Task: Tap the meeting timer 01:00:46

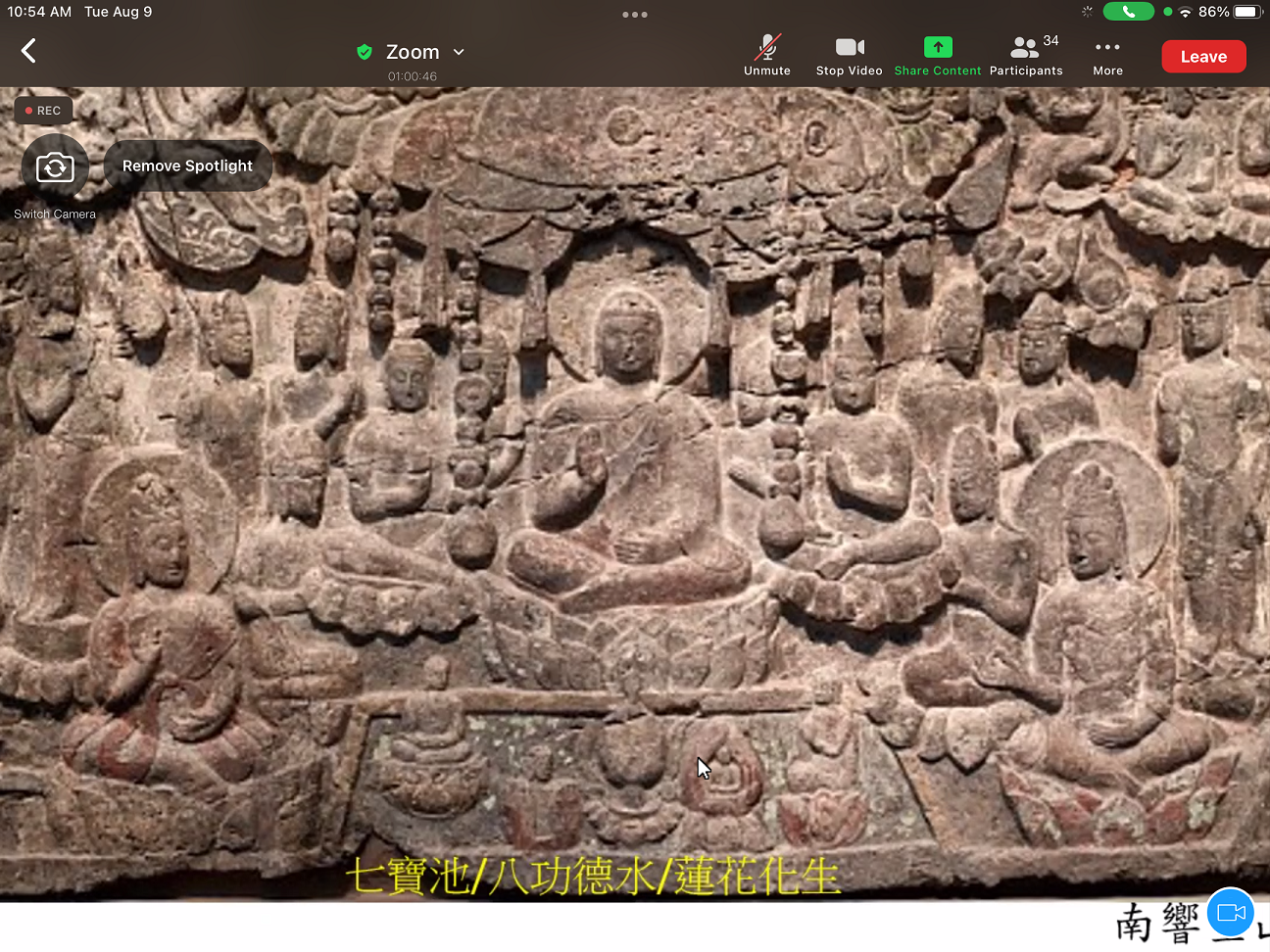Action: pos(413,76)
